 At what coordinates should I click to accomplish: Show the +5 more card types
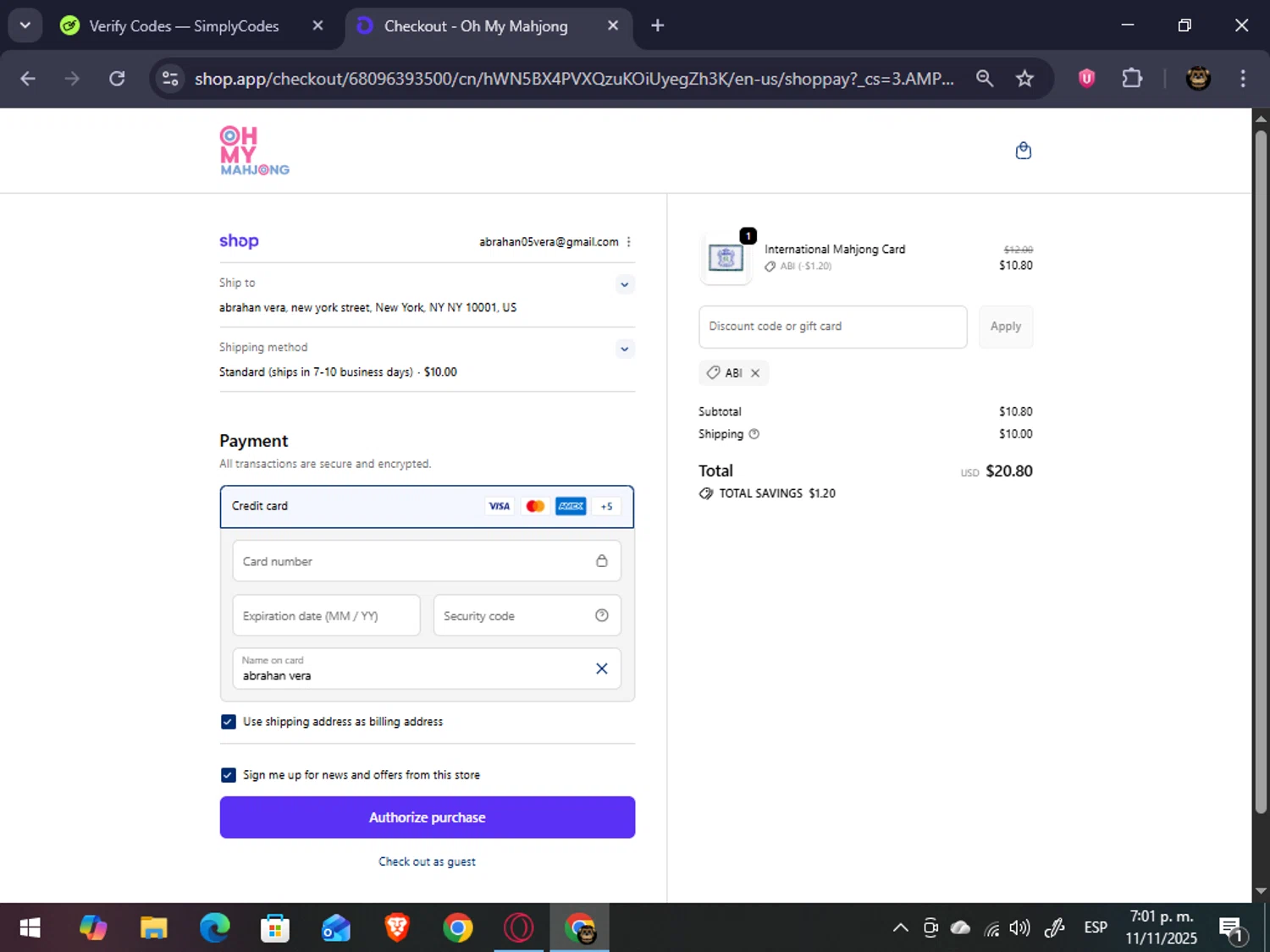coord(606,506)
